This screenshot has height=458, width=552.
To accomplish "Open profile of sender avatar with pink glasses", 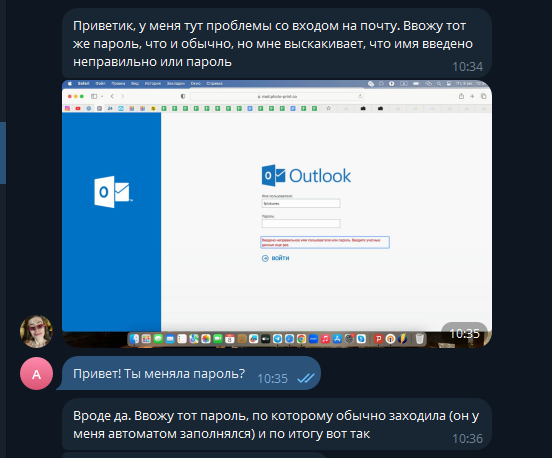I will (36, 331).
